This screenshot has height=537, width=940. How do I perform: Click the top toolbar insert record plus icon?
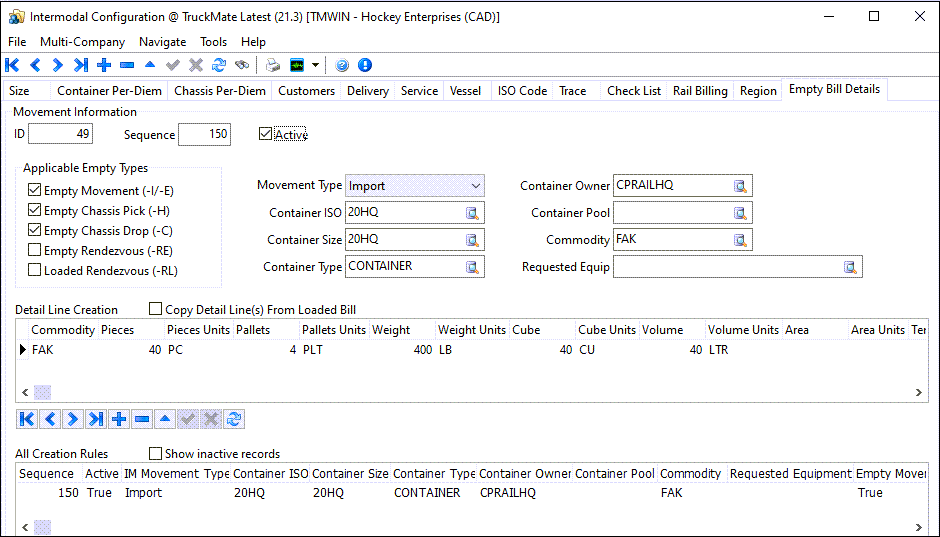tap(104, 65)
